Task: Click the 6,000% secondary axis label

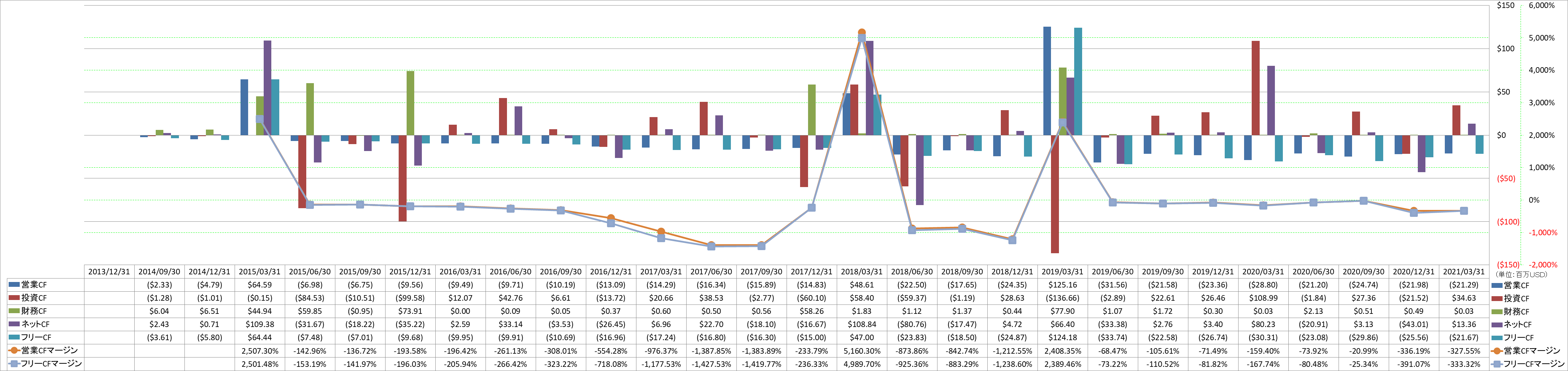Action: coord(1542,6)
